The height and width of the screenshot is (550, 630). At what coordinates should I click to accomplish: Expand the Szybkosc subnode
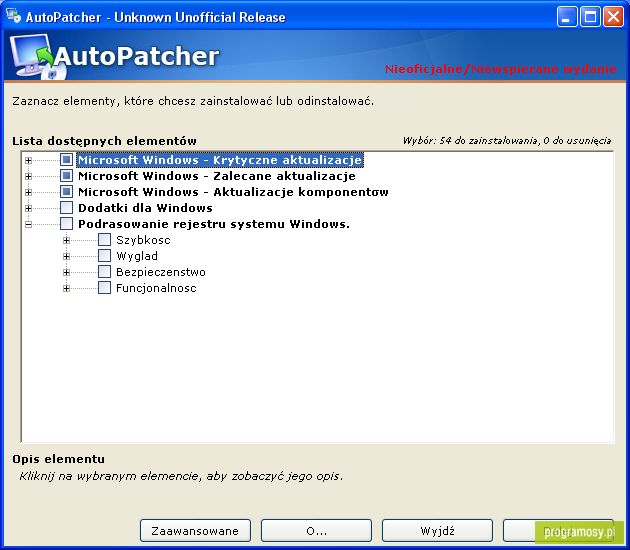click(x=66, y=241)
